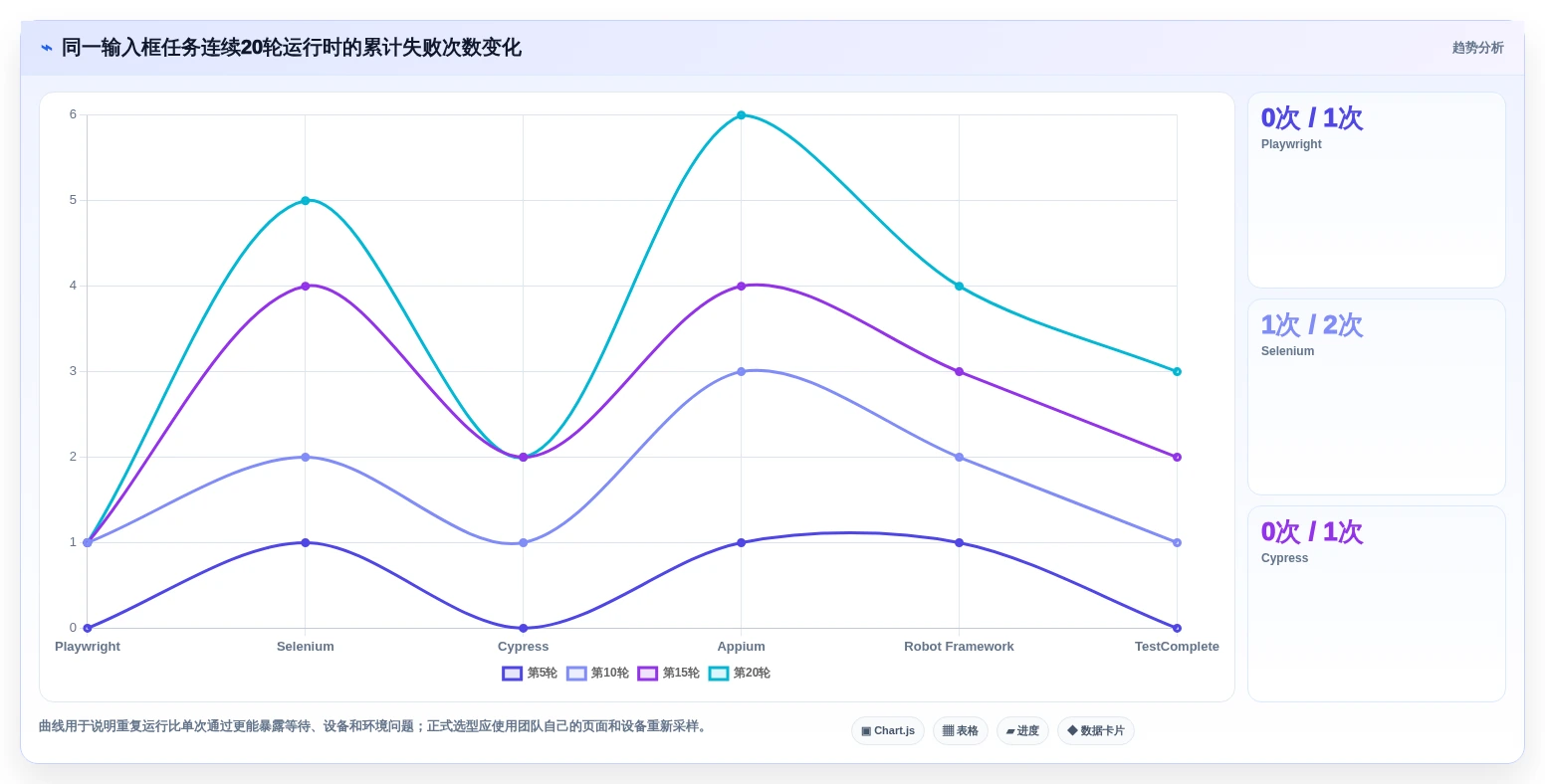Click the Selenium x-axis label
Viewport: 1545px width, 784px height.
click(306, 647)
